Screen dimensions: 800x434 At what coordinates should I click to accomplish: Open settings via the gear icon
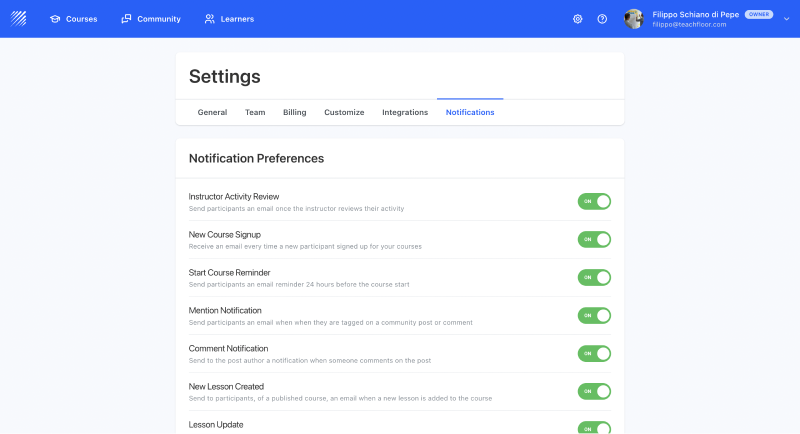[578, 19]
